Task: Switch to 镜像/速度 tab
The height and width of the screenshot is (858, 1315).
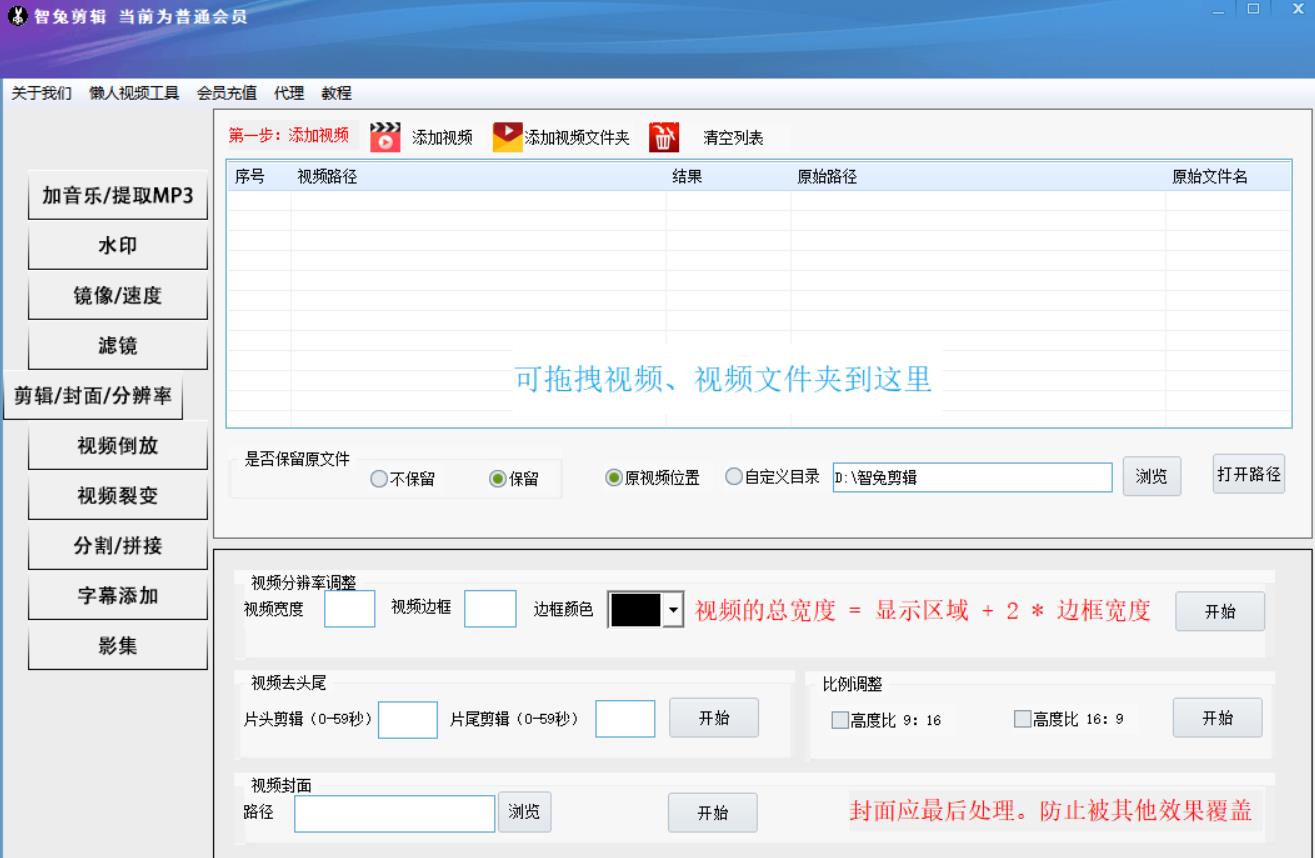Action: (x=117, y=296)
